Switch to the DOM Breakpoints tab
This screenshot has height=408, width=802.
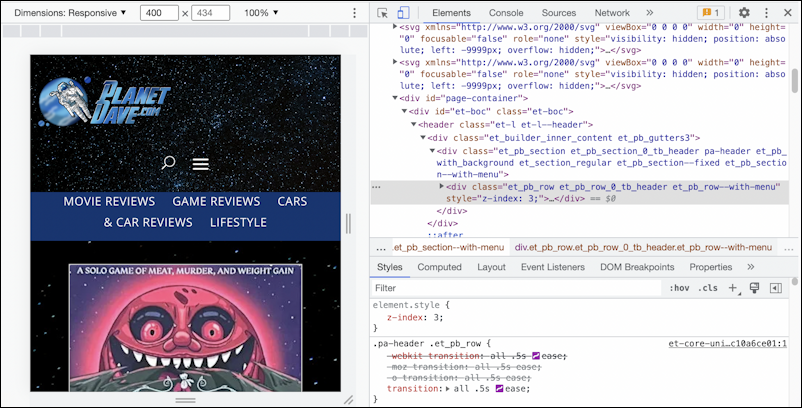click(x=637, y=267)
